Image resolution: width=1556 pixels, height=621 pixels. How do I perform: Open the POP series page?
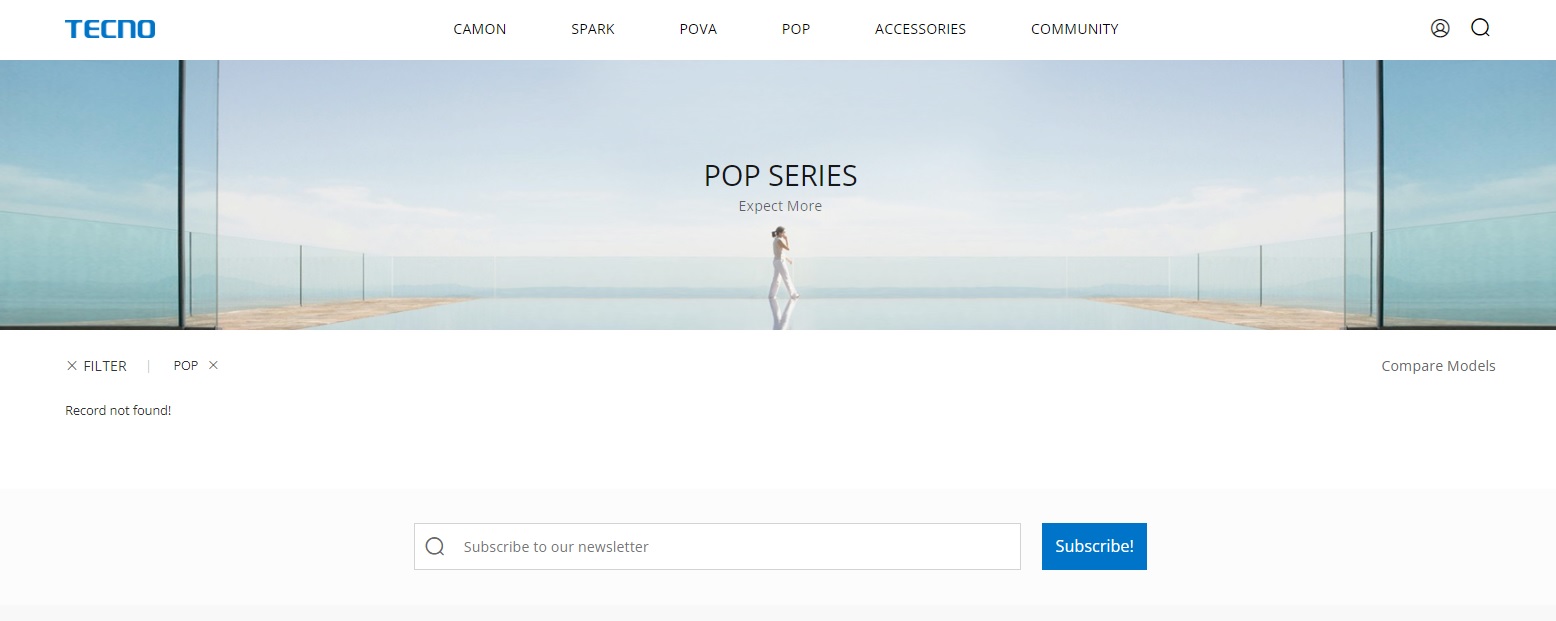click(796, 29)
